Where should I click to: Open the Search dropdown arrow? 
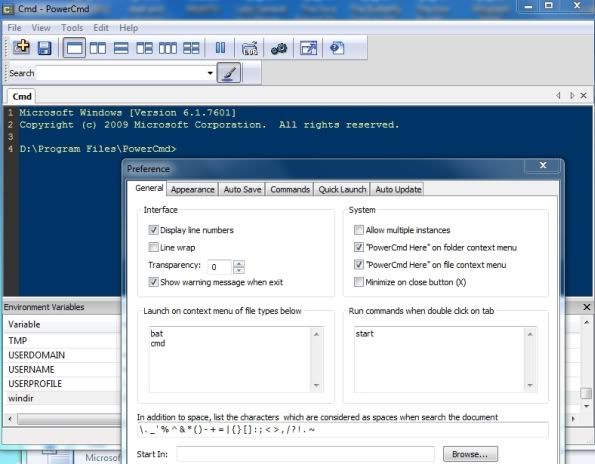(210, 73)
